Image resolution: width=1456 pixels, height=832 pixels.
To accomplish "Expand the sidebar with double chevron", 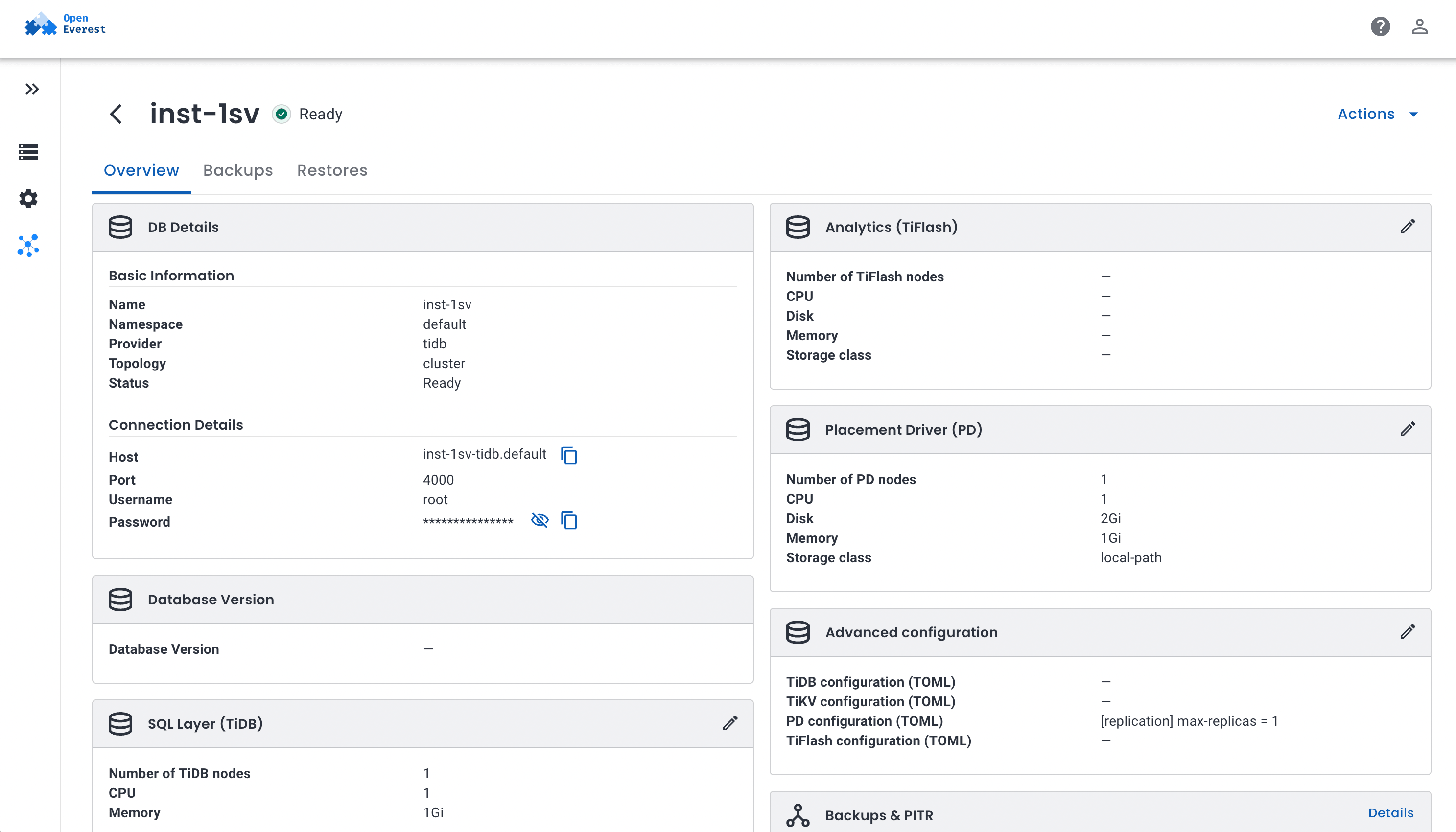I will pos(31,89).
